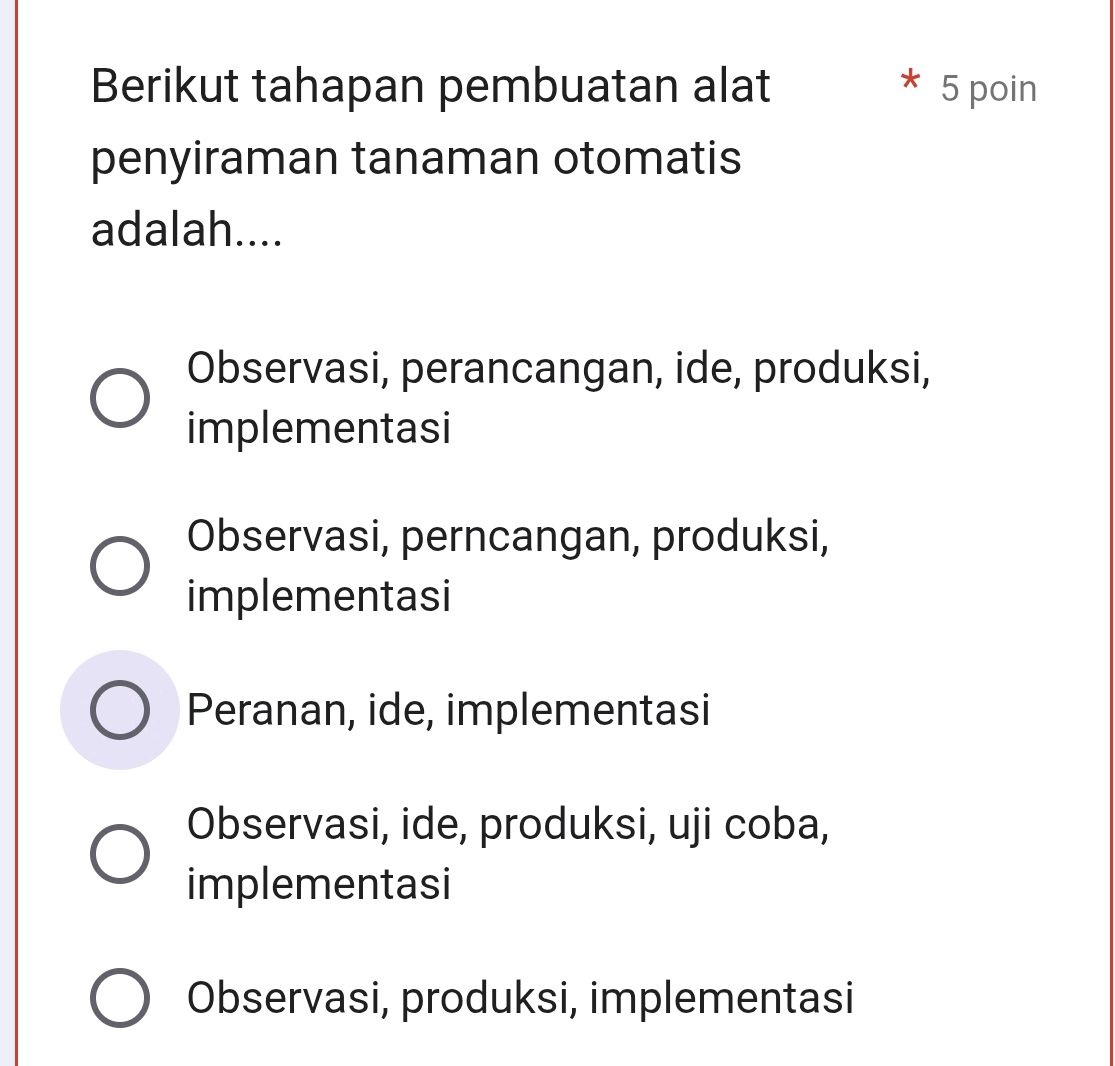
Task: Pick 'Observasi, ide, produksi, uji coba, implementasi'
Action: (122, 853)
